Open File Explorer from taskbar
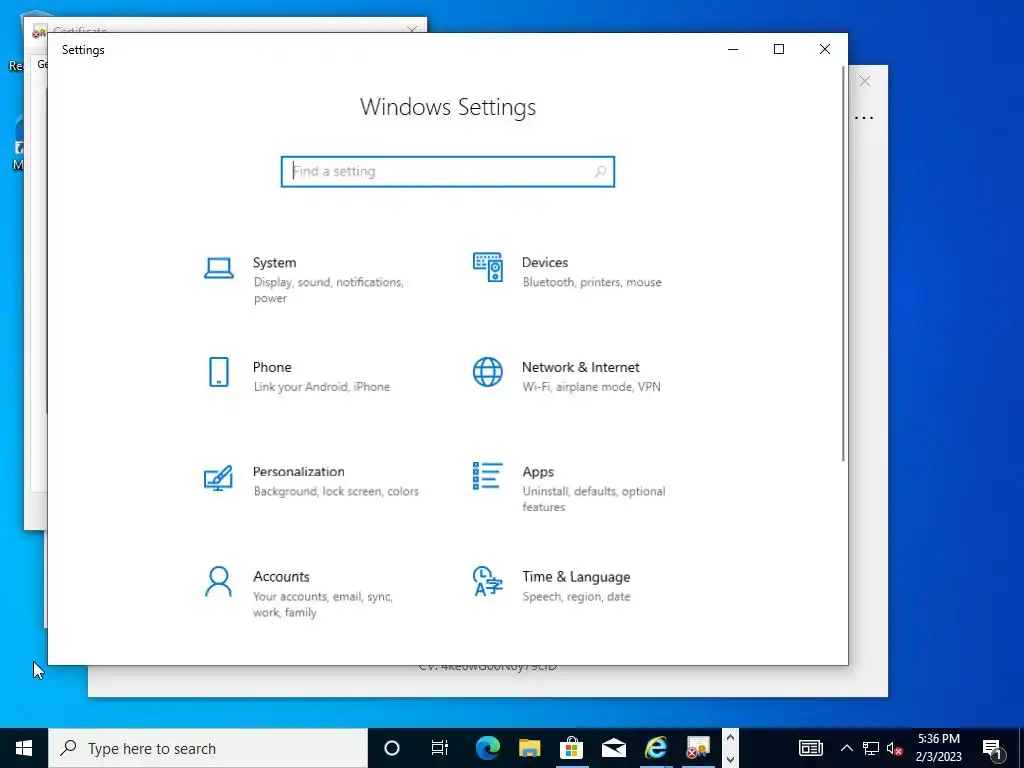 pyautogui.click(x=530, y=748)
